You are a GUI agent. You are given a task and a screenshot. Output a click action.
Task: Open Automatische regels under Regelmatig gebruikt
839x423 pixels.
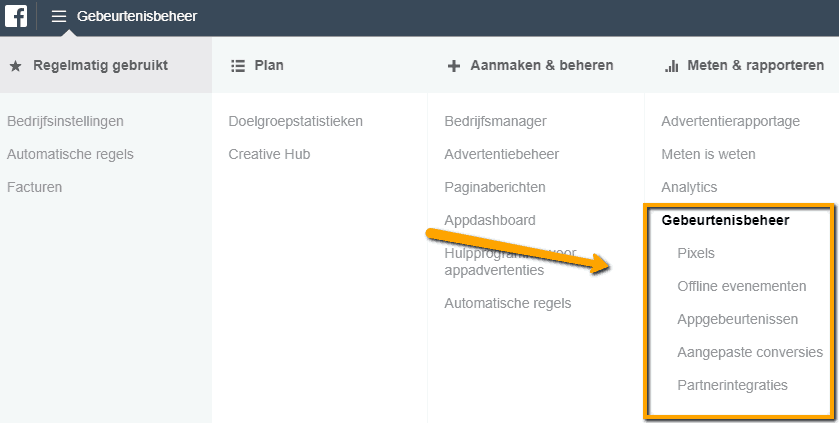(70, 155)
